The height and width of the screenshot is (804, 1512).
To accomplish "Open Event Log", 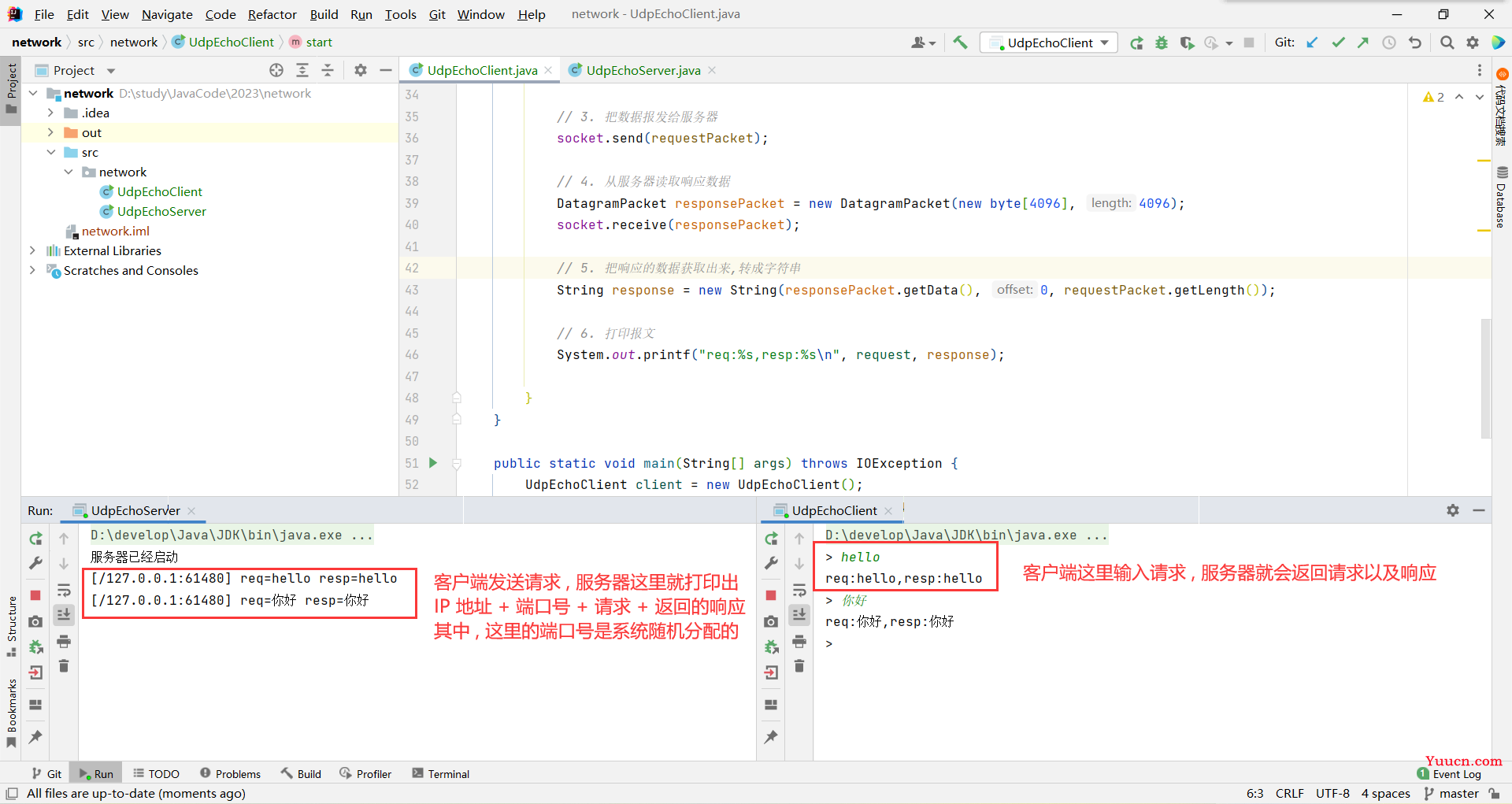I will (x=1449, y=774).
